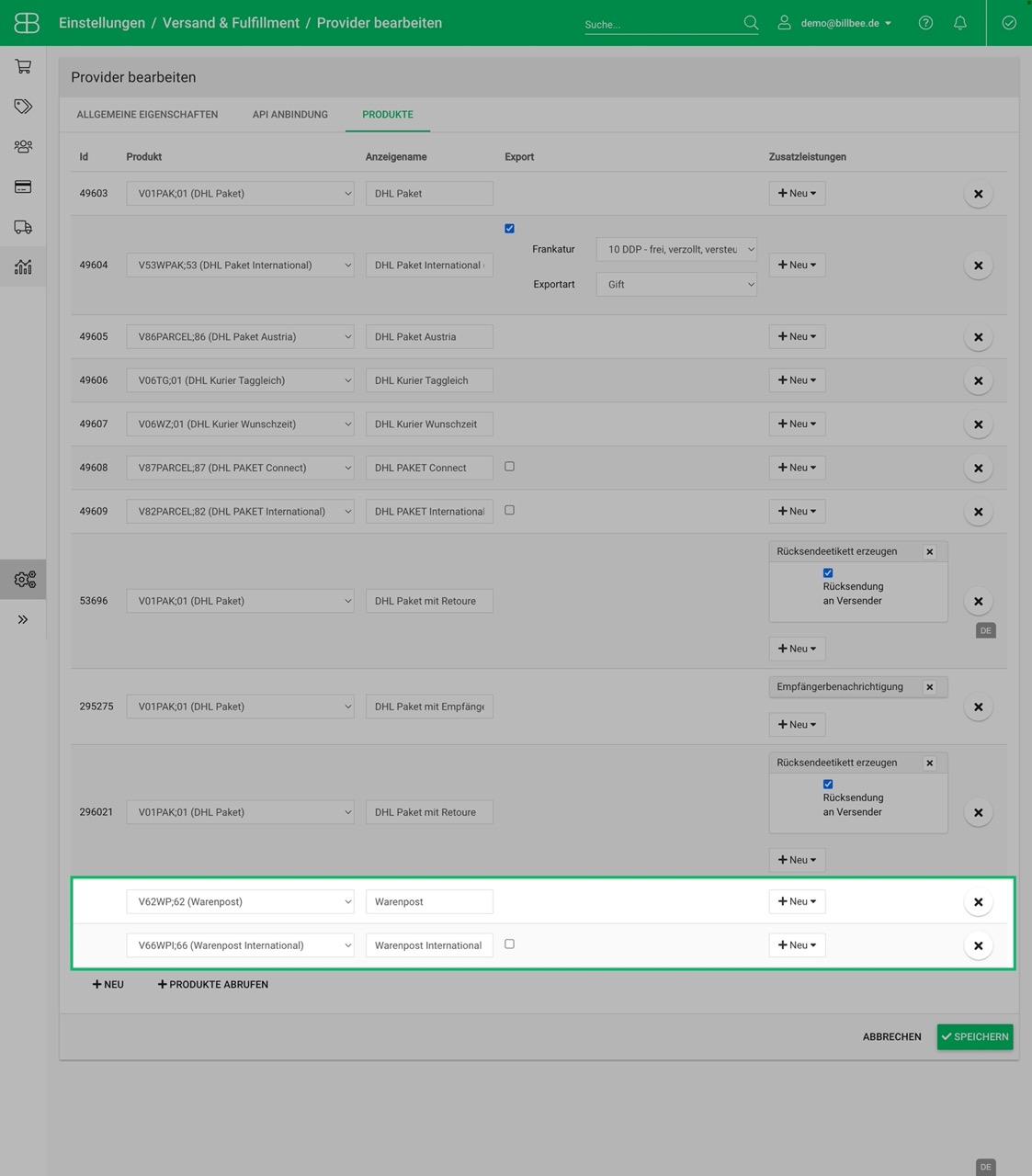Screen dimensions: 1032x1176
Task: Click Produkte abrufen button
Action: (x=213, y=984)
